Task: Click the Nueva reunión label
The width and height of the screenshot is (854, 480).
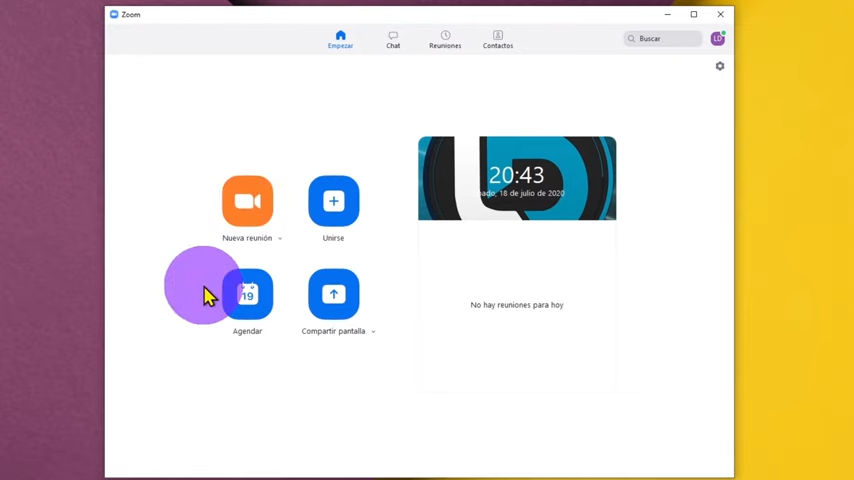Action: 247,238
